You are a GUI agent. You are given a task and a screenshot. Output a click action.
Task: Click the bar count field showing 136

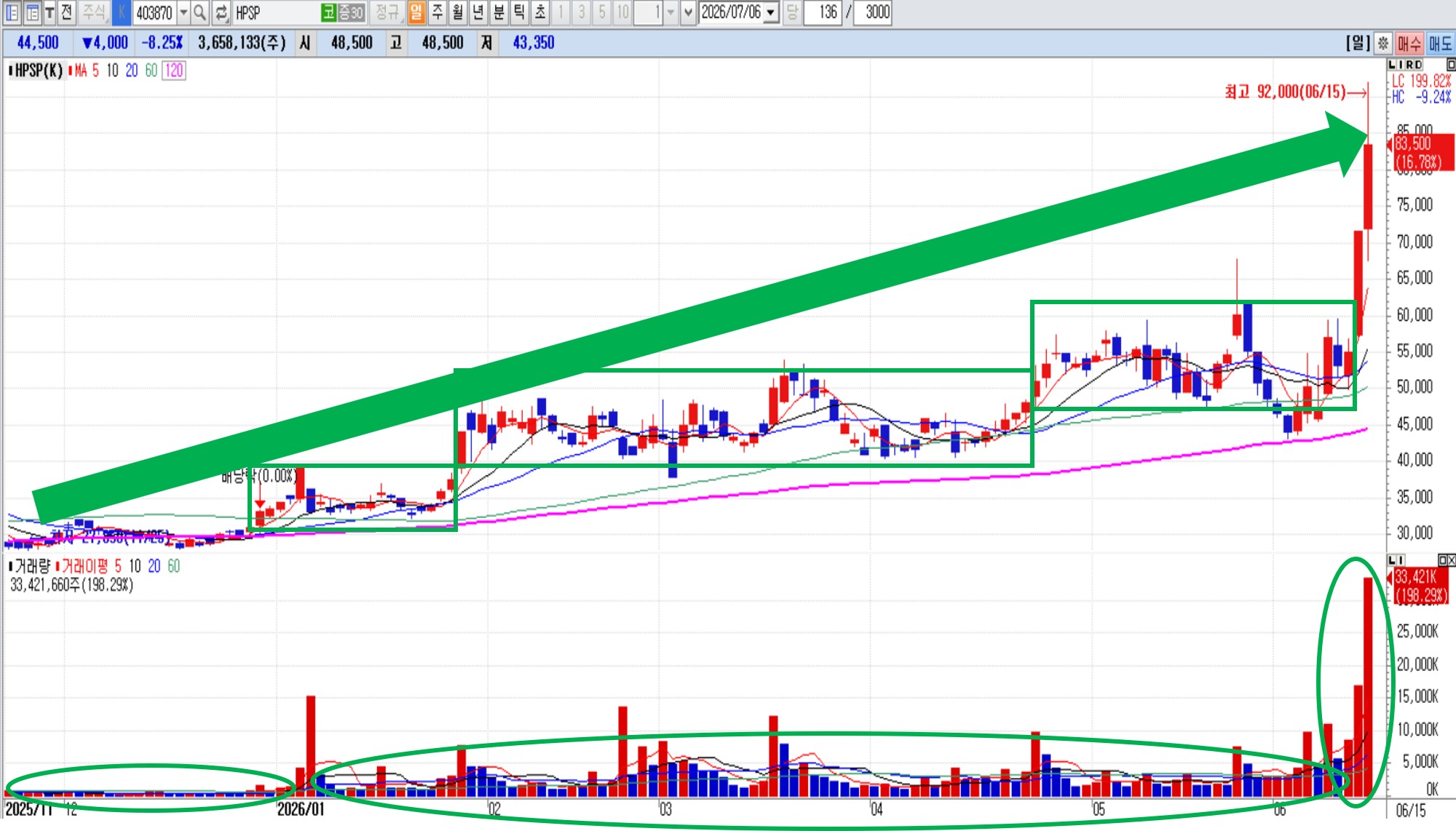[823, 12]
